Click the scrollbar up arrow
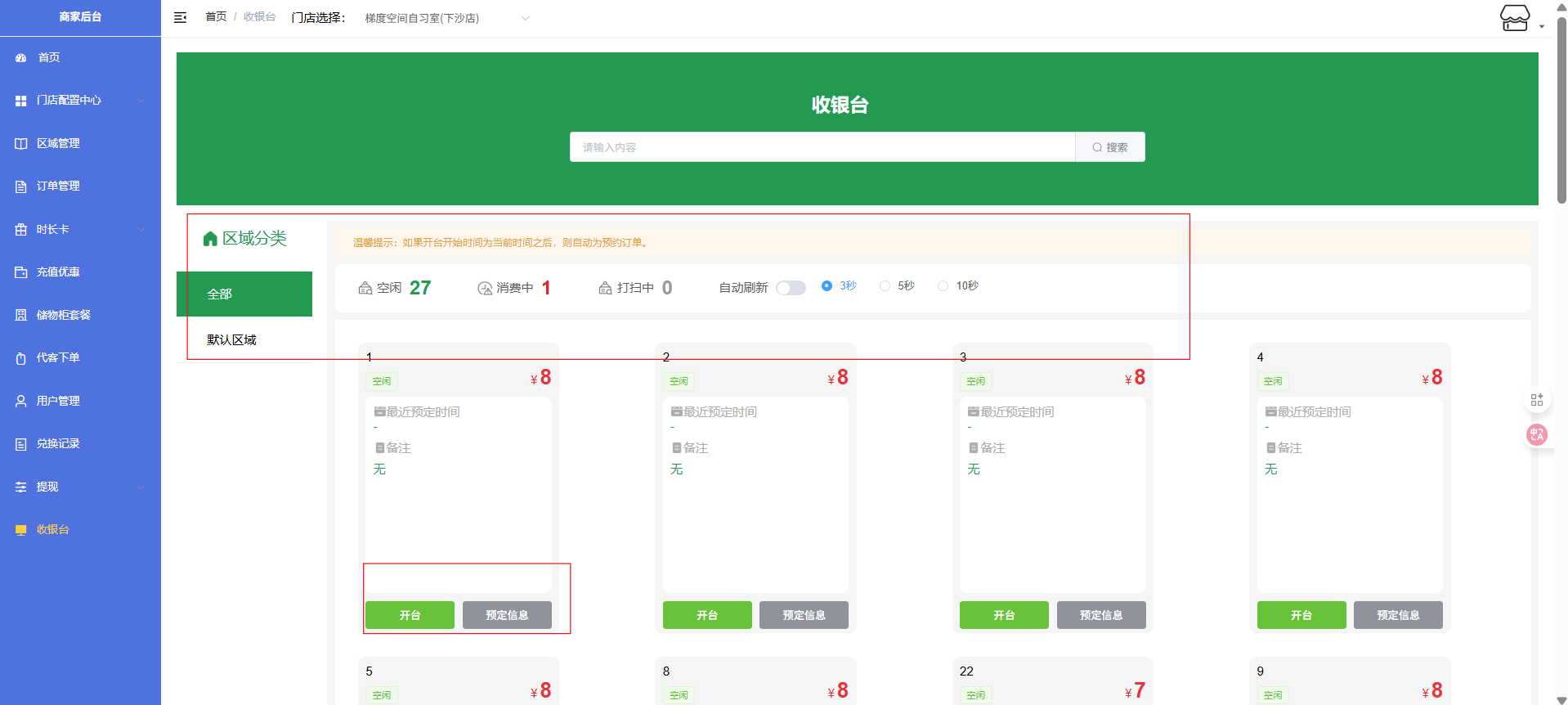This screenshot has width=1568, height=705. (1561, 6)
